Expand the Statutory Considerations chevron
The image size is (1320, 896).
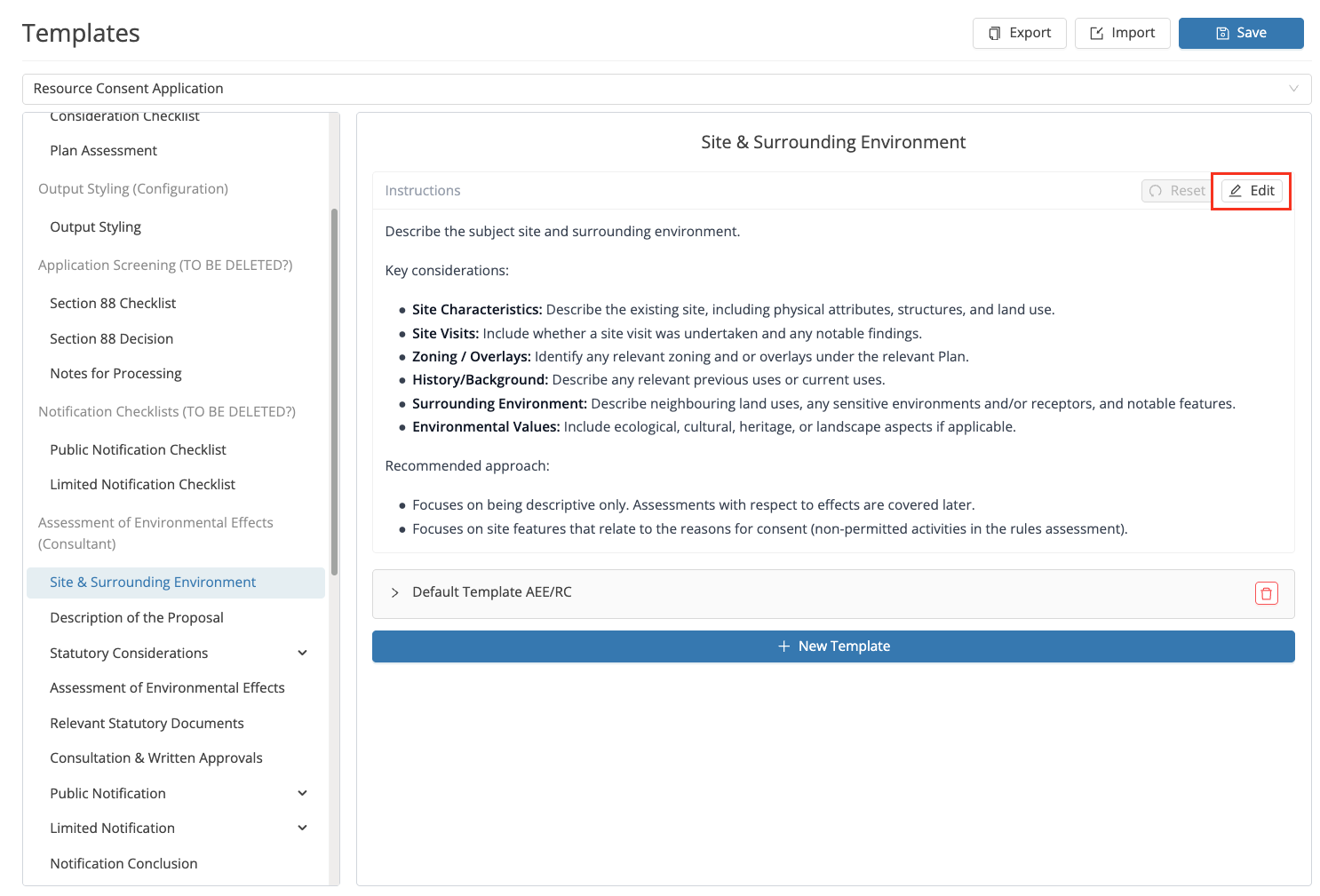tap(302, 653)
